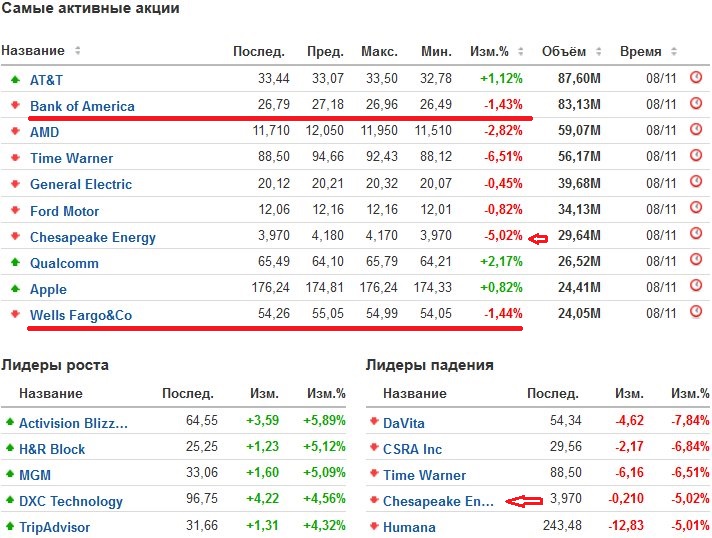The image size is (712, 538).
Task: Click the clock icon in Apple row
Action: pos(696,288)
